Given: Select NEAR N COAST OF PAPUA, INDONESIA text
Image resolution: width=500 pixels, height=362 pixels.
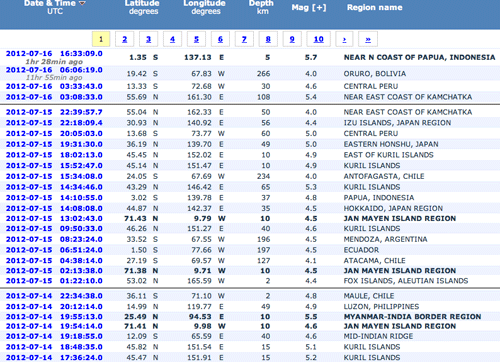Looking at the screenshot, I should pos(419,58).
